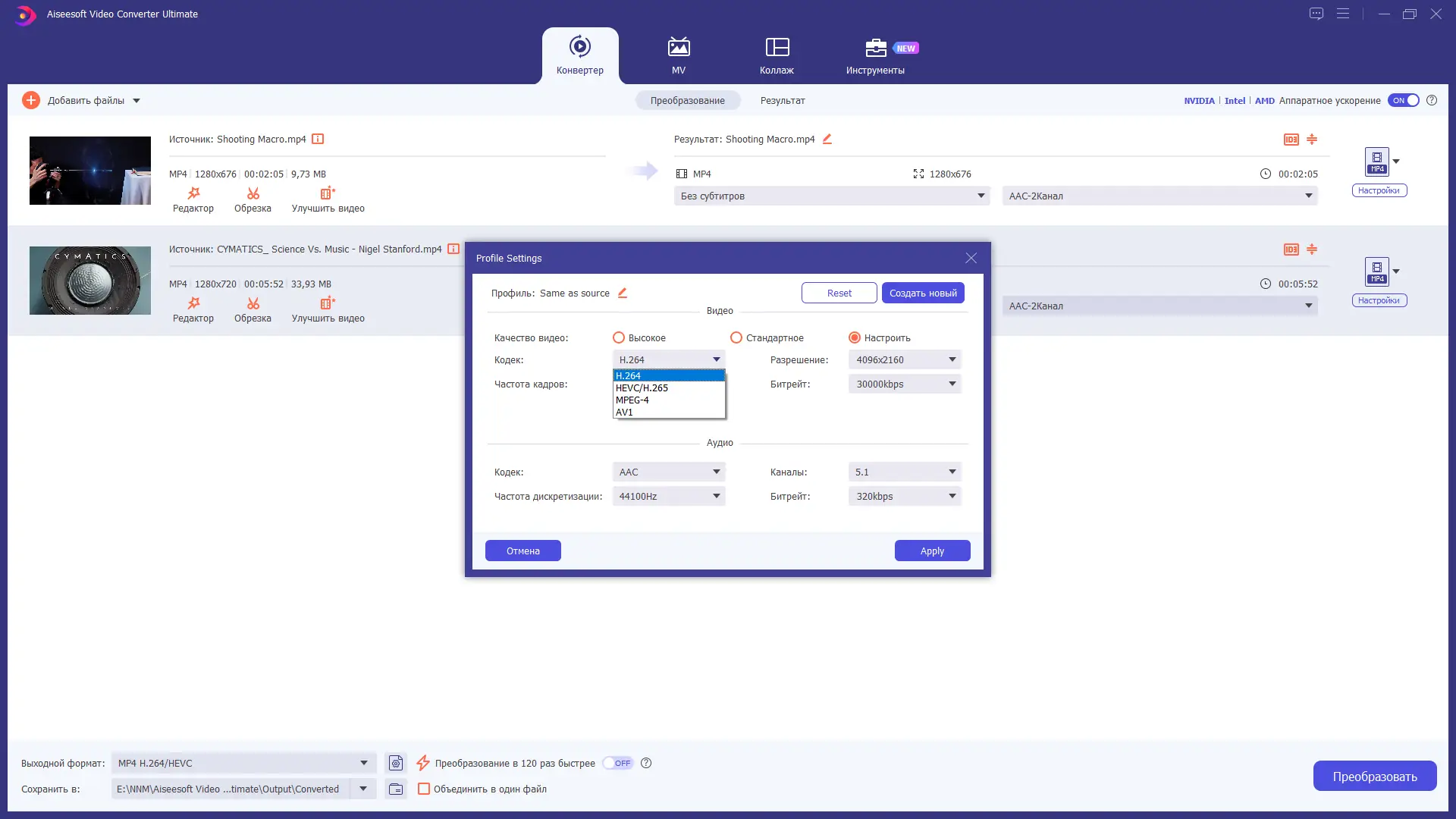Click the compress icon in the second file row
1456x819 pixels.
point(1312,249)
